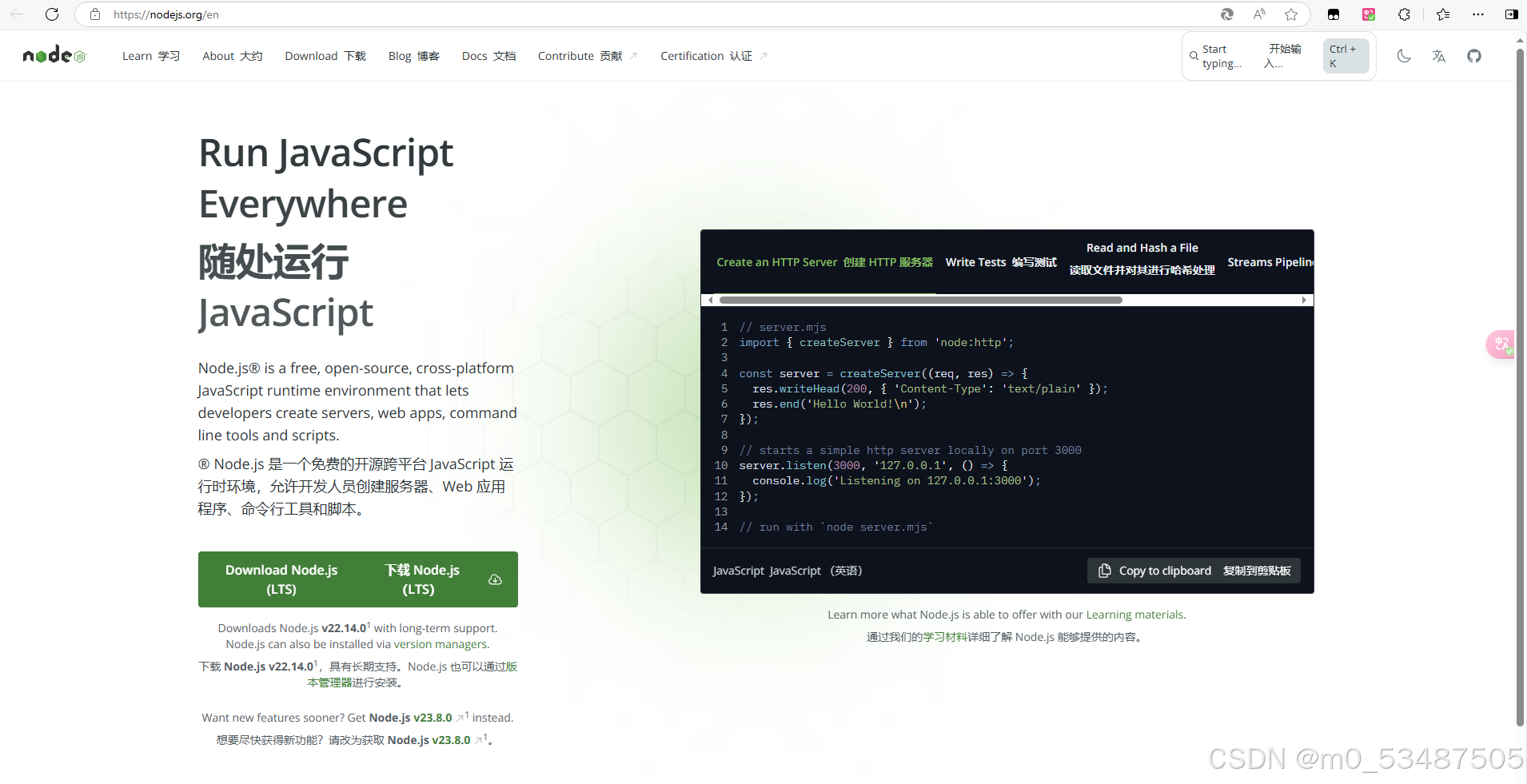
Task: Open the Certification external link arrow
Action: 763,55
